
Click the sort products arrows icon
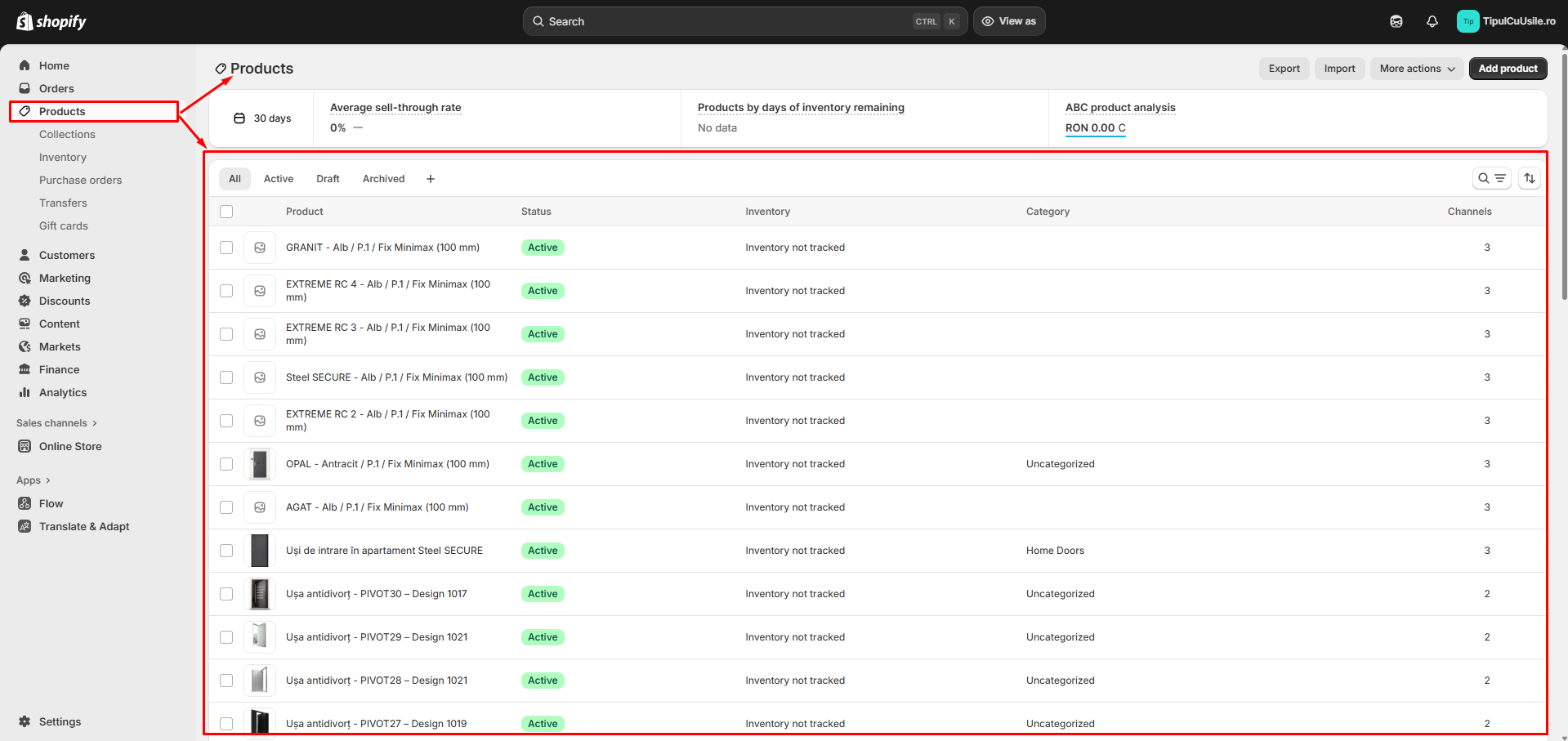point(1530,178)
